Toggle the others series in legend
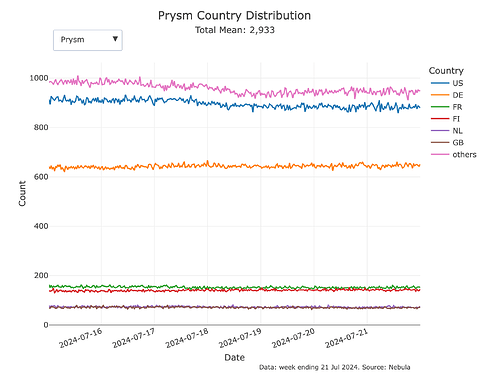This screenshot has height=375, width=489. pos(454,154)
